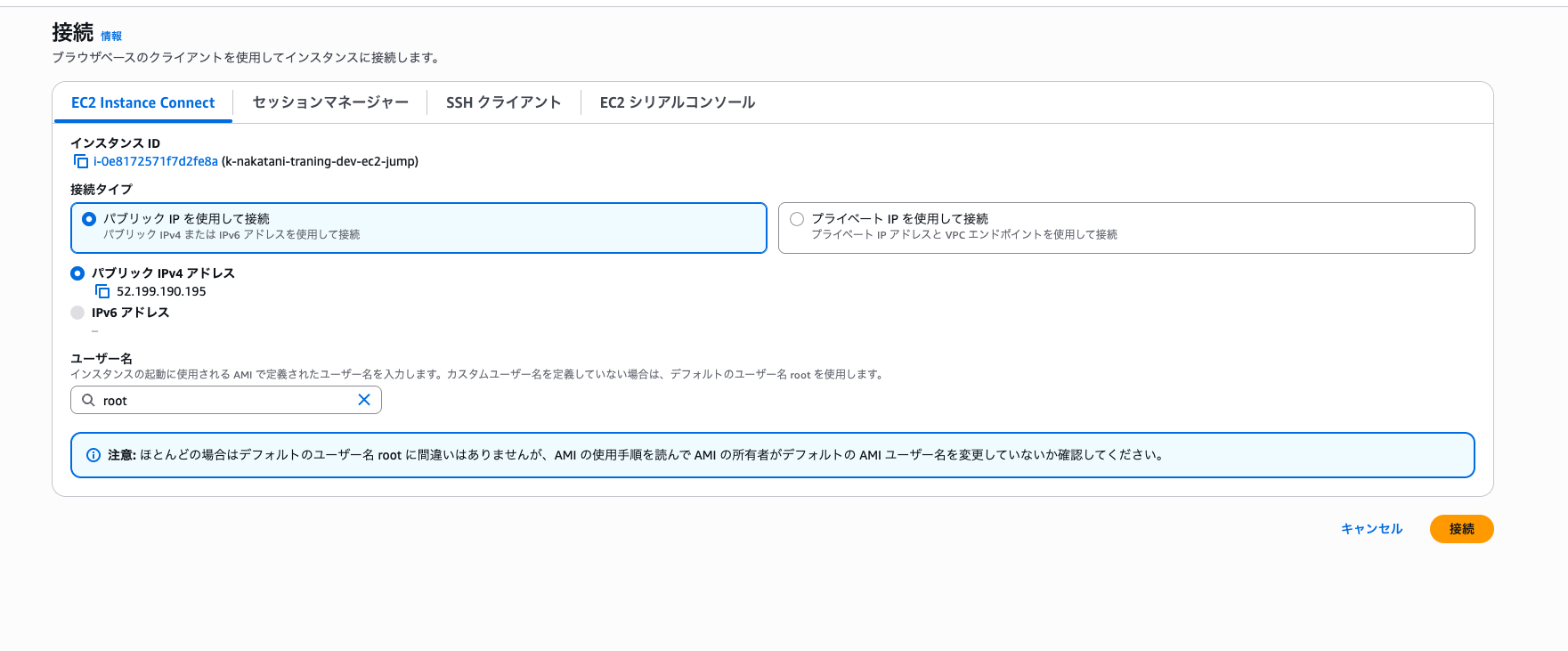
Task: Copy the instance ID with the copy icon
Action: click(x=81, y=161)
